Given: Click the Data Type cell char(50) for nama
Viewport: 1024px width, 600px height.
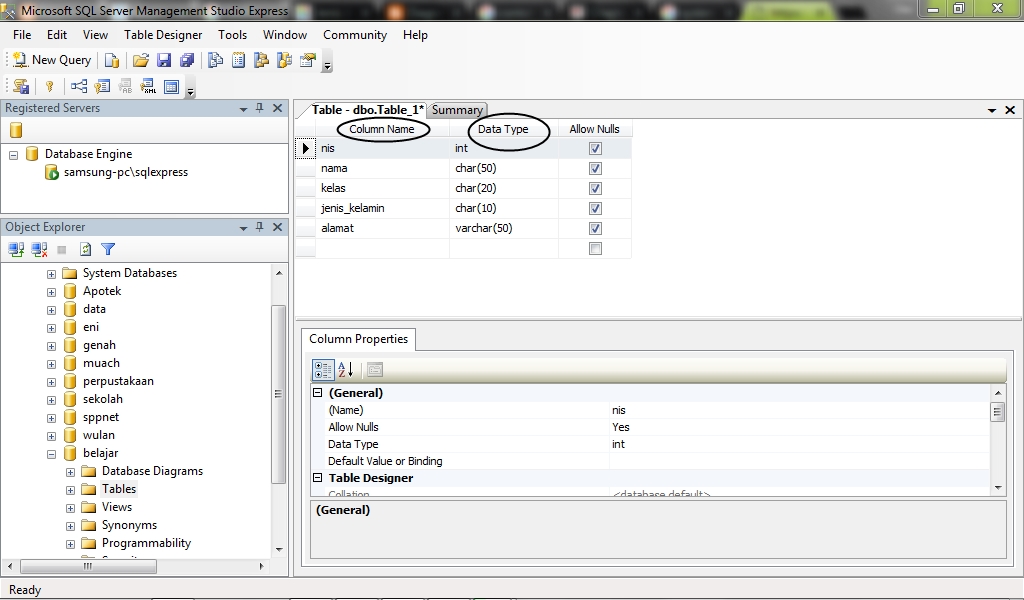Looking at the screenshot, I should 504,168.
